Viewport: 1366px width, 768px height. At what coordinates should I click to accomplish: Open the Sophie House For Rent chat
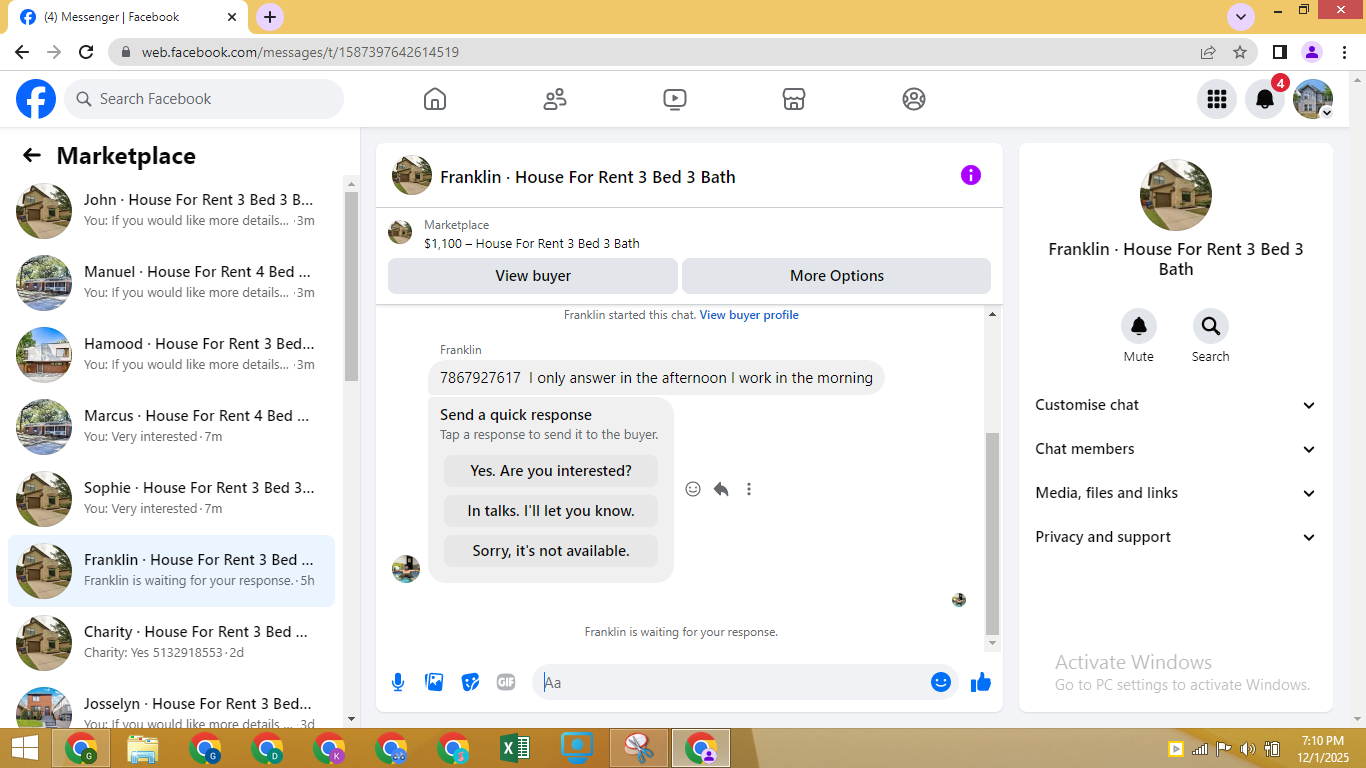(172, 499)
